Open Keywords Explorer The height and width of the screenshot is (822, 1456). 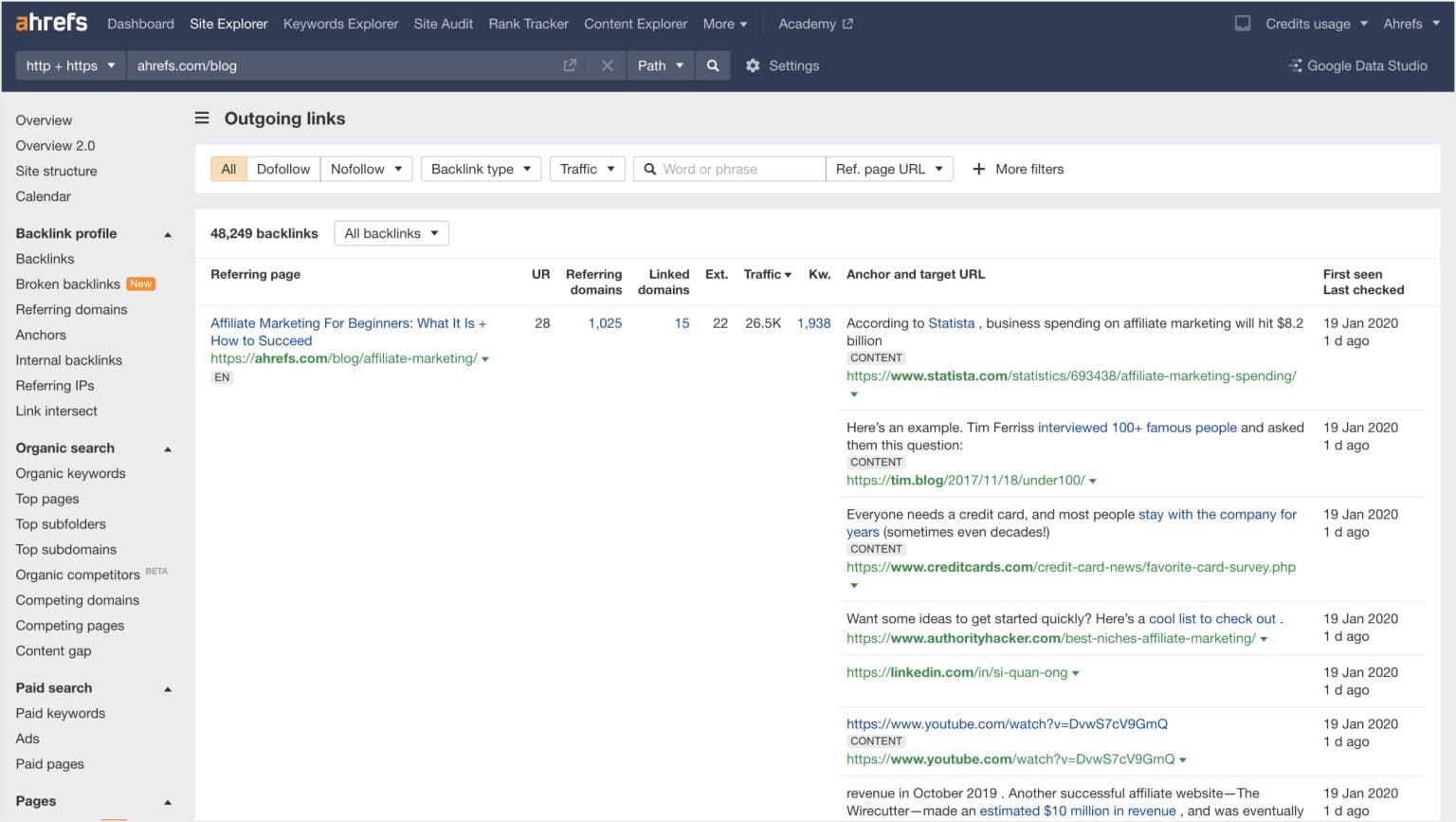click(x=340, y=24)
